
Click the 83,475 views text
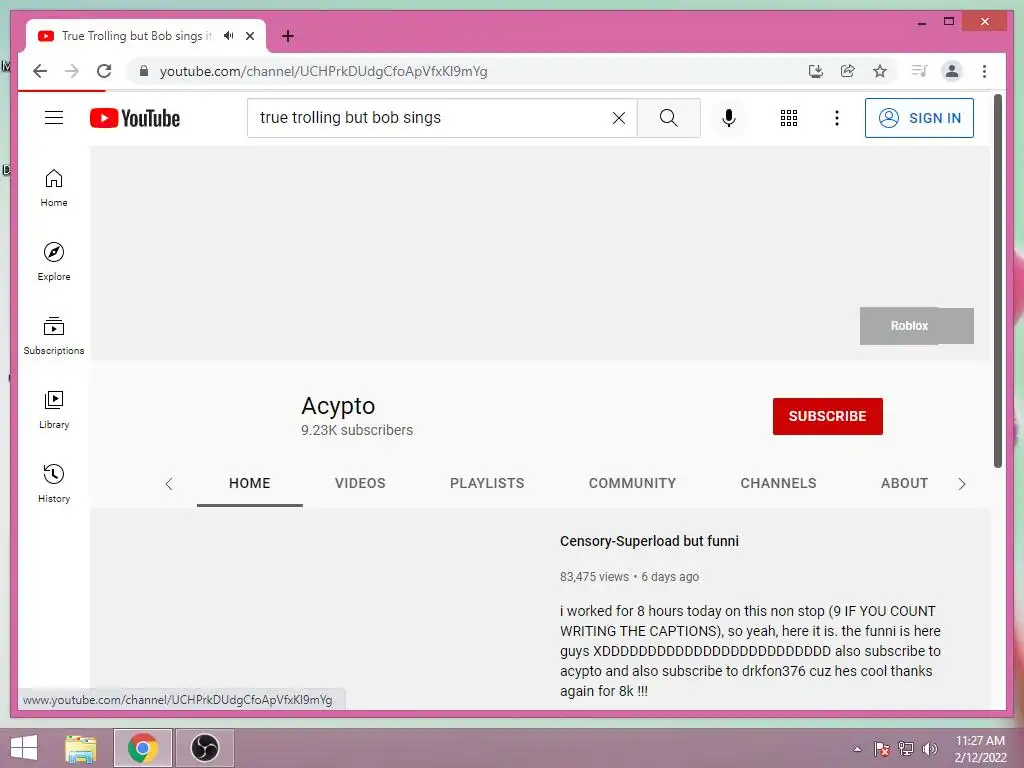594,577
